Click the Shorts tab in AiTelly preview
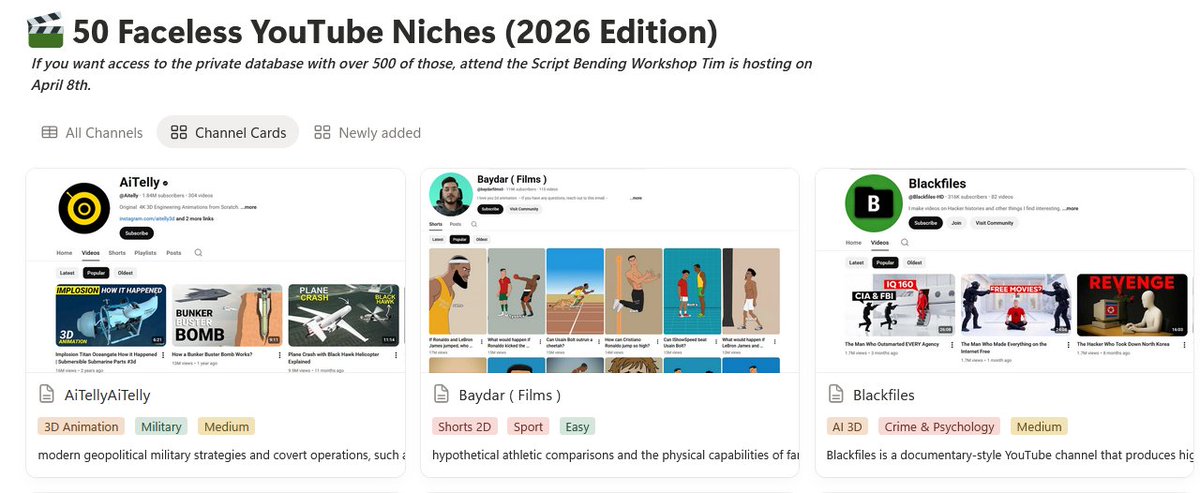1200x493 pixels. point(117,253)
